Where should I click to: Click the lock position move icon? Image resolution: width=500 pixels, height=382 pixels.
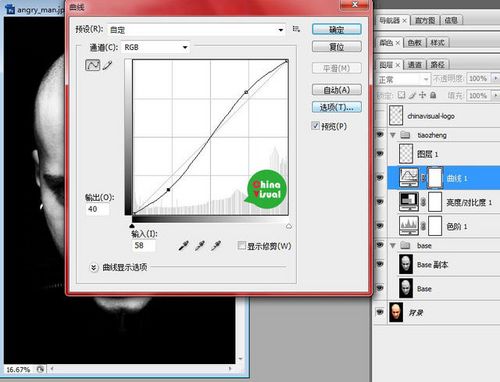[x=423, y=95]
